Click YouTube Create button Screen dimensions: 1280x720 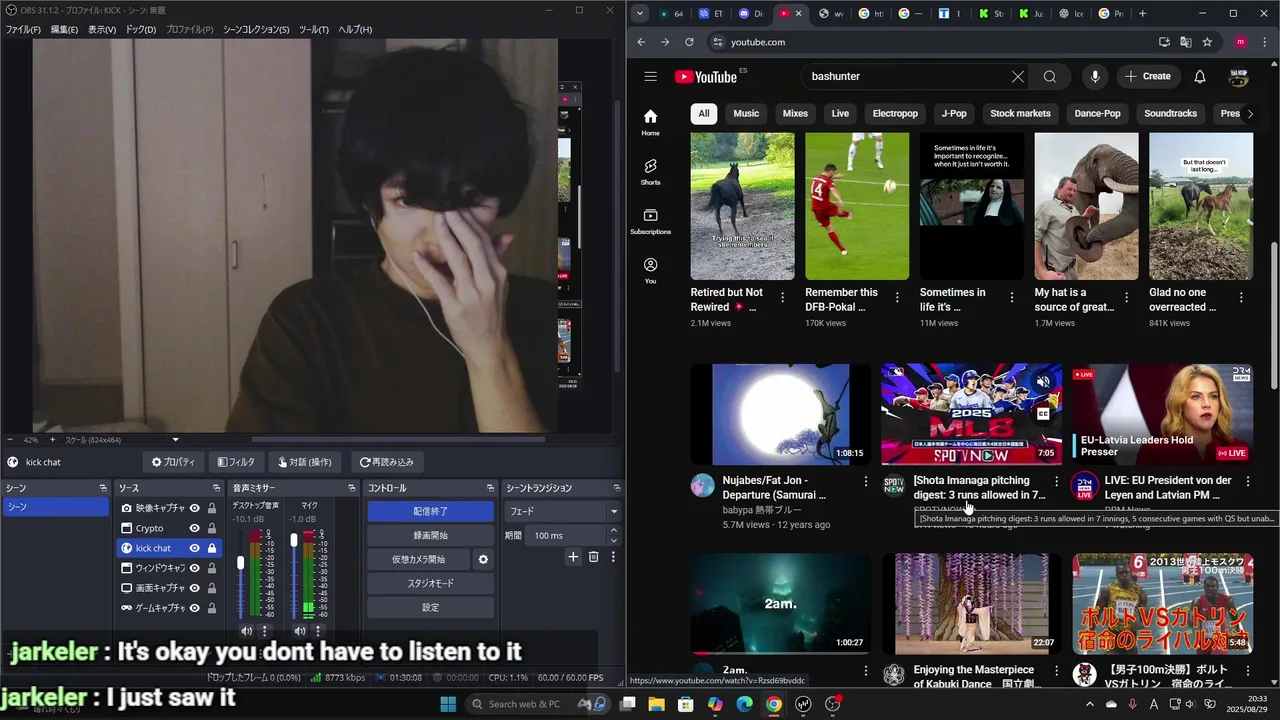pos(1148,76)
